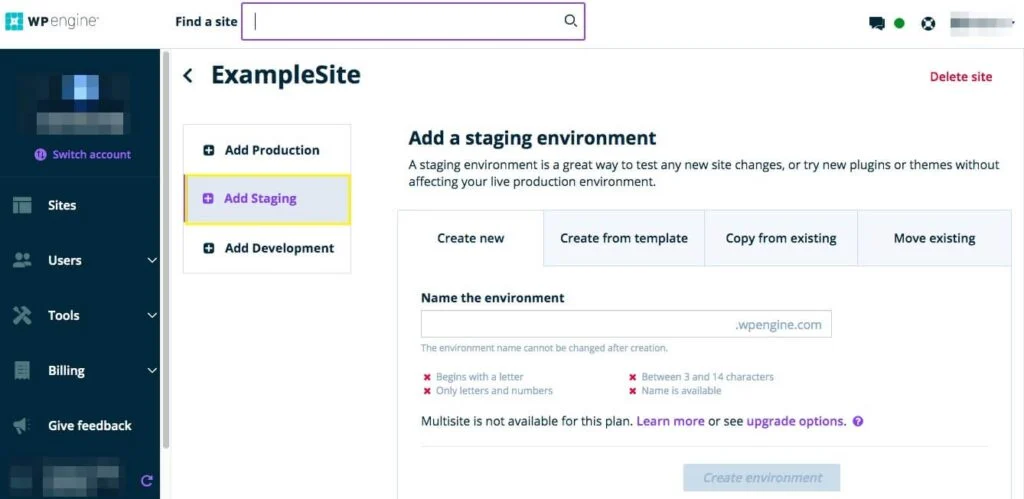Click the Give feedback megaphone icon
The height and width of the screenshot is (499, 1024).
[x=22, y=426]
